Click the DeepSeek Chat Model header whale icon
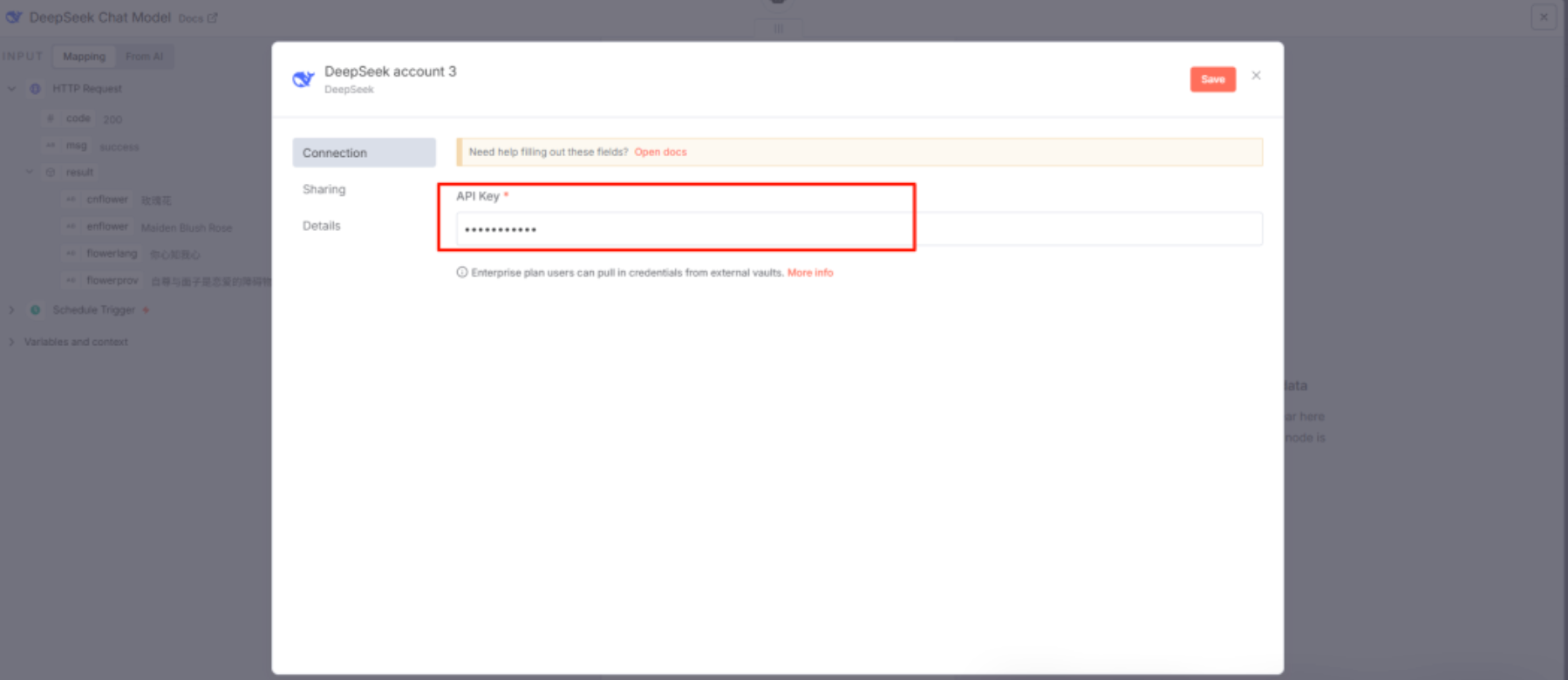The image size is (1568, 680). click(14, 17)
